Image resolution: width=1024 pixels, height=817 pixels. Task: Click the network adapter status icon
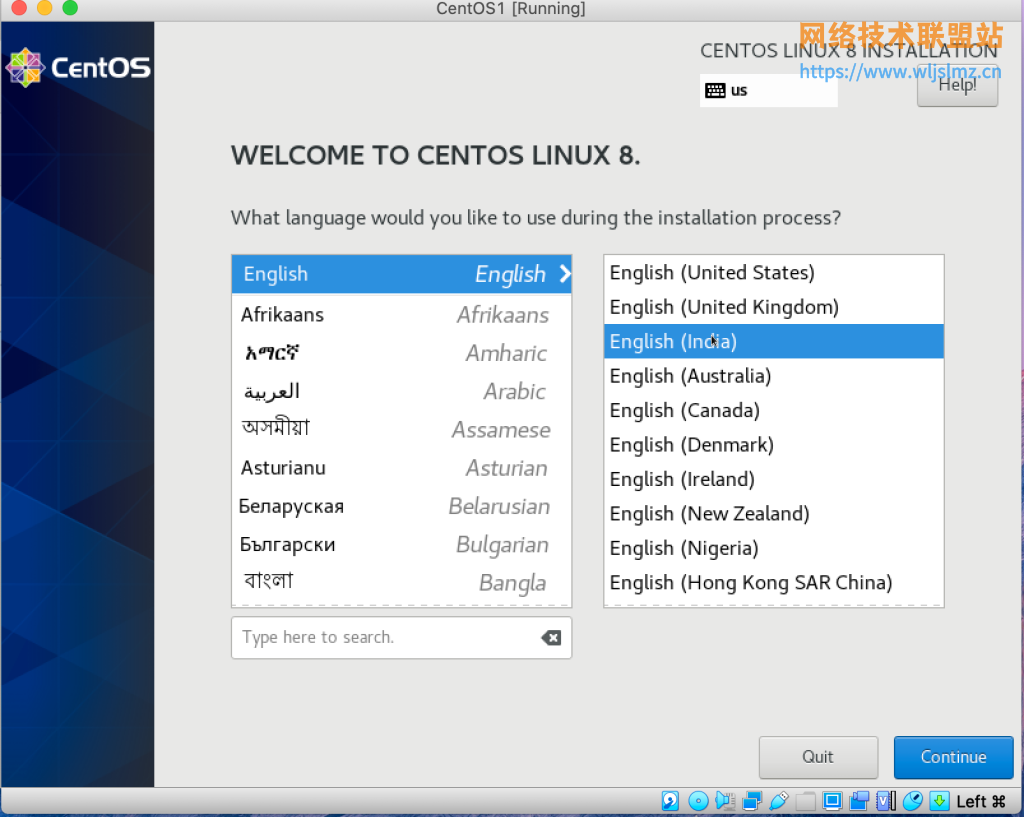point(751,800)
